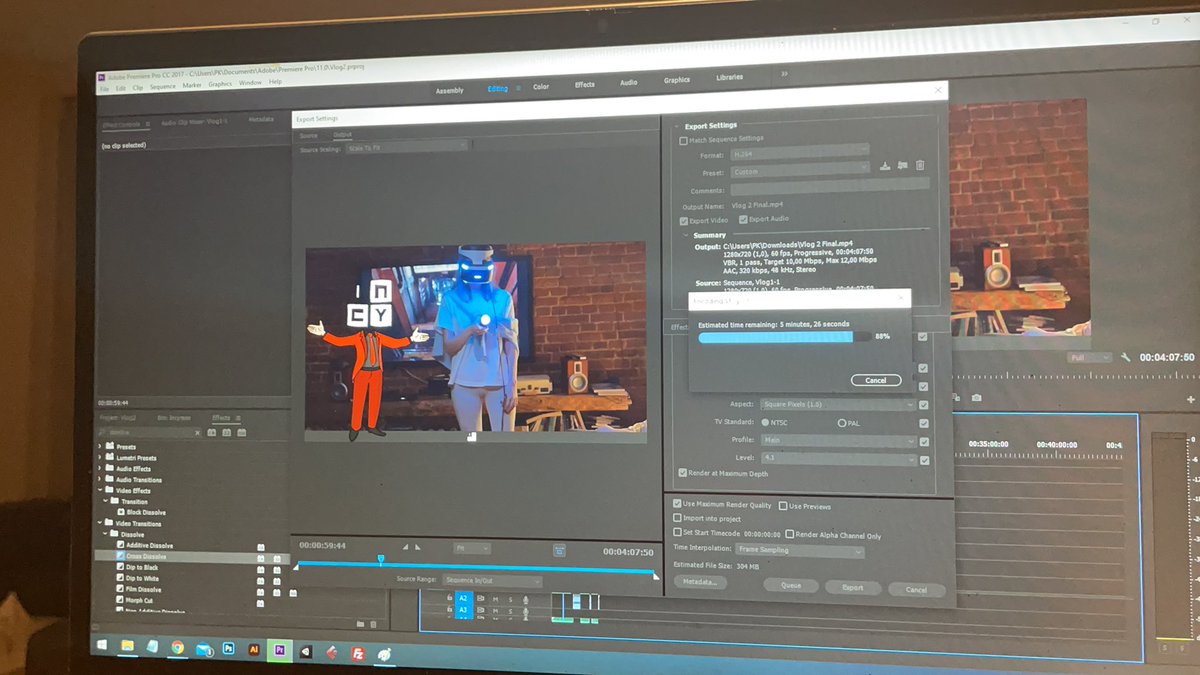Switch to the Libraries workspace
Screen dimensions: 1200x675
tap(730, 77)
